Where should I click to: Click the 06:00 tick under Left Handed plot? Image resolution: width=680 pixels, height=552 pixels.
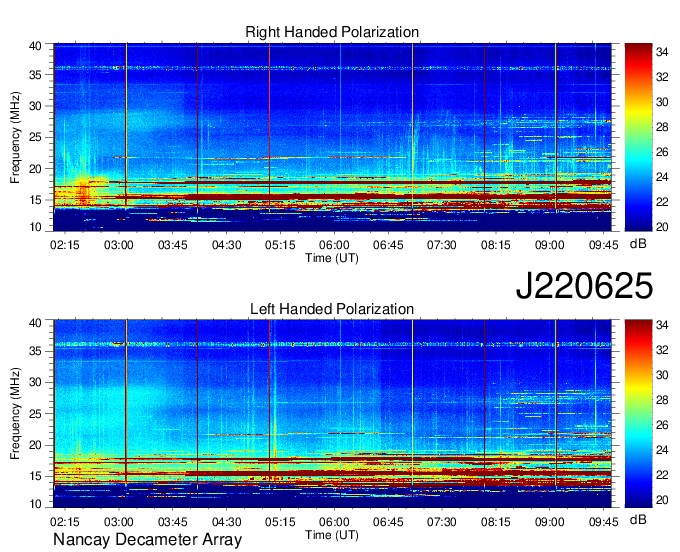point(334,522)
